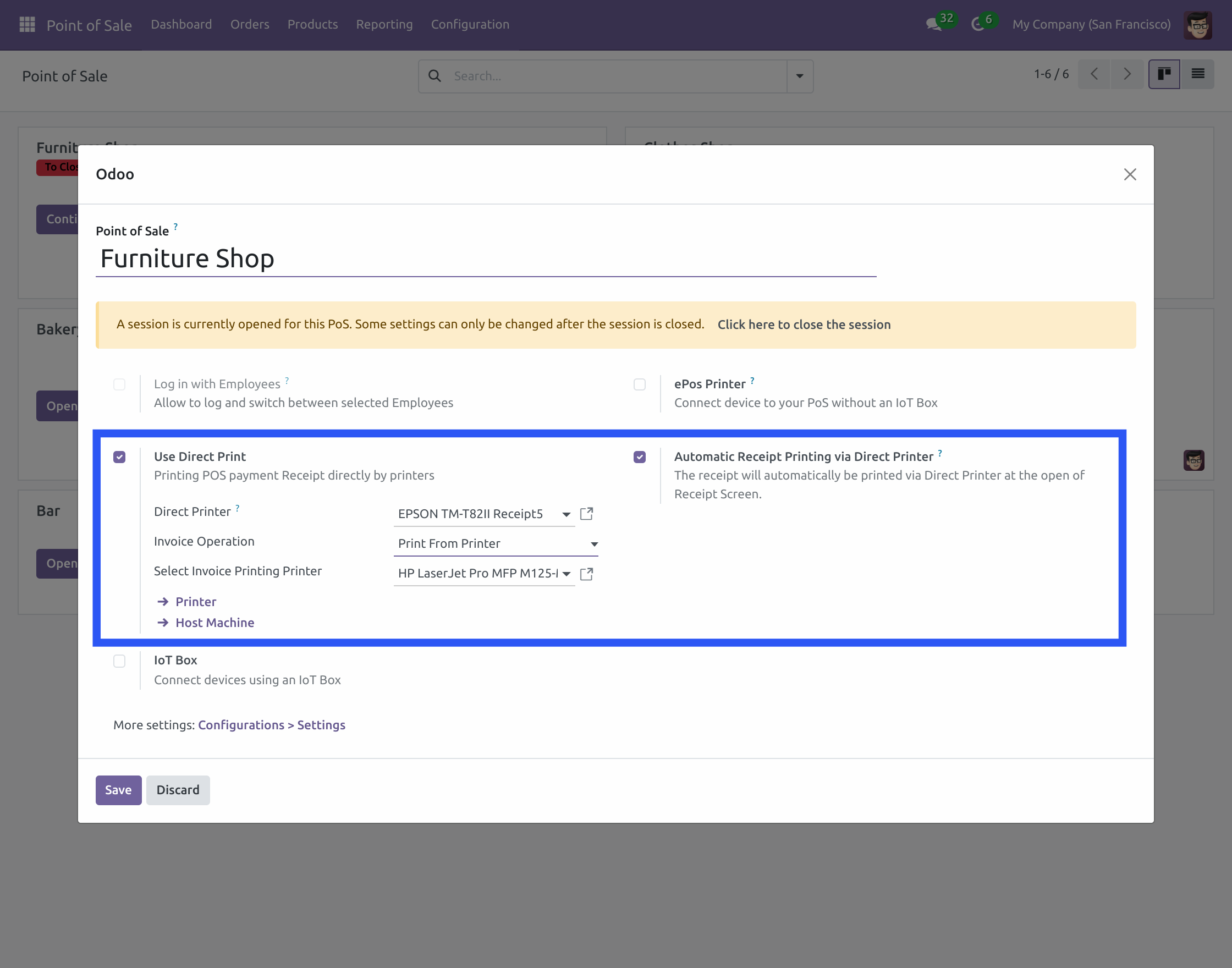
Task: Open the Configuration menu
Action: point(470,24)
